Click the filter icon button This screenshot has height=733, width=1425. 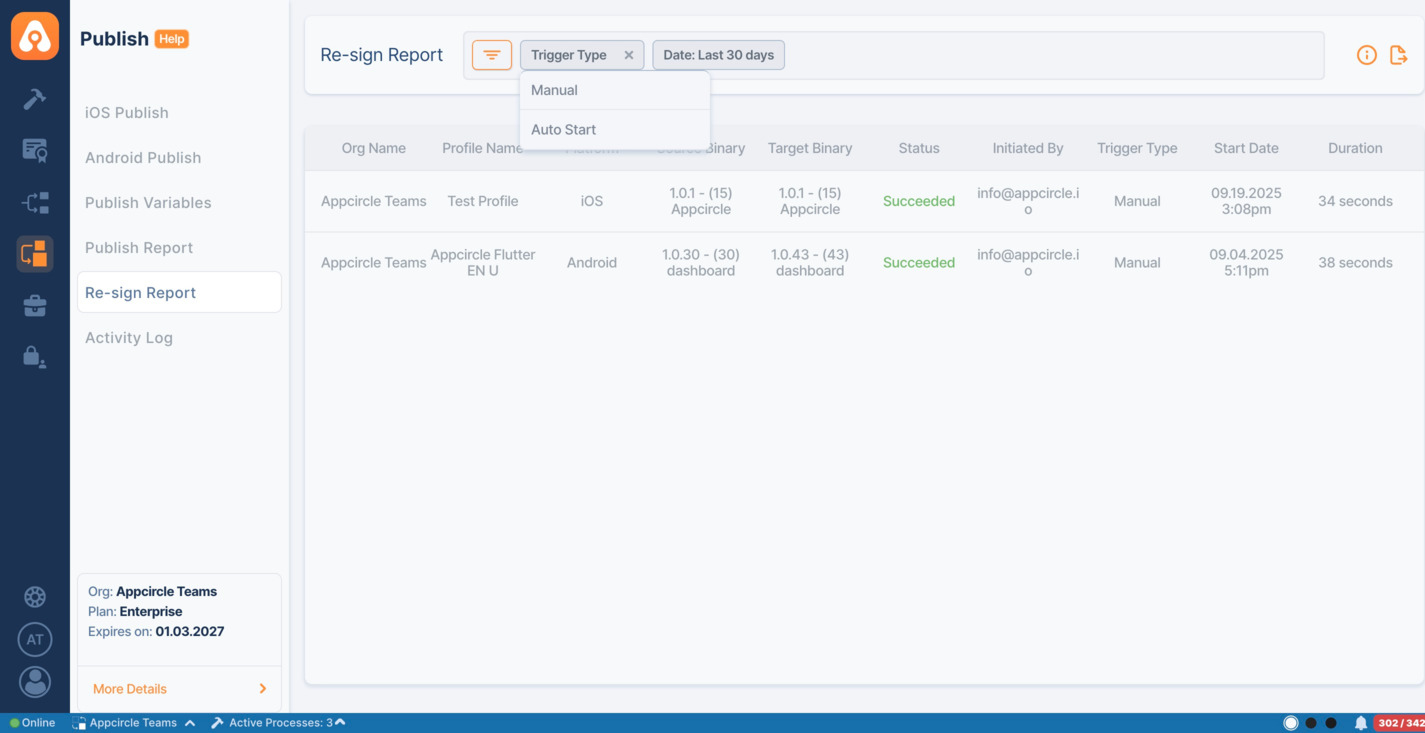pyautogui.click(x=491, y=55)
